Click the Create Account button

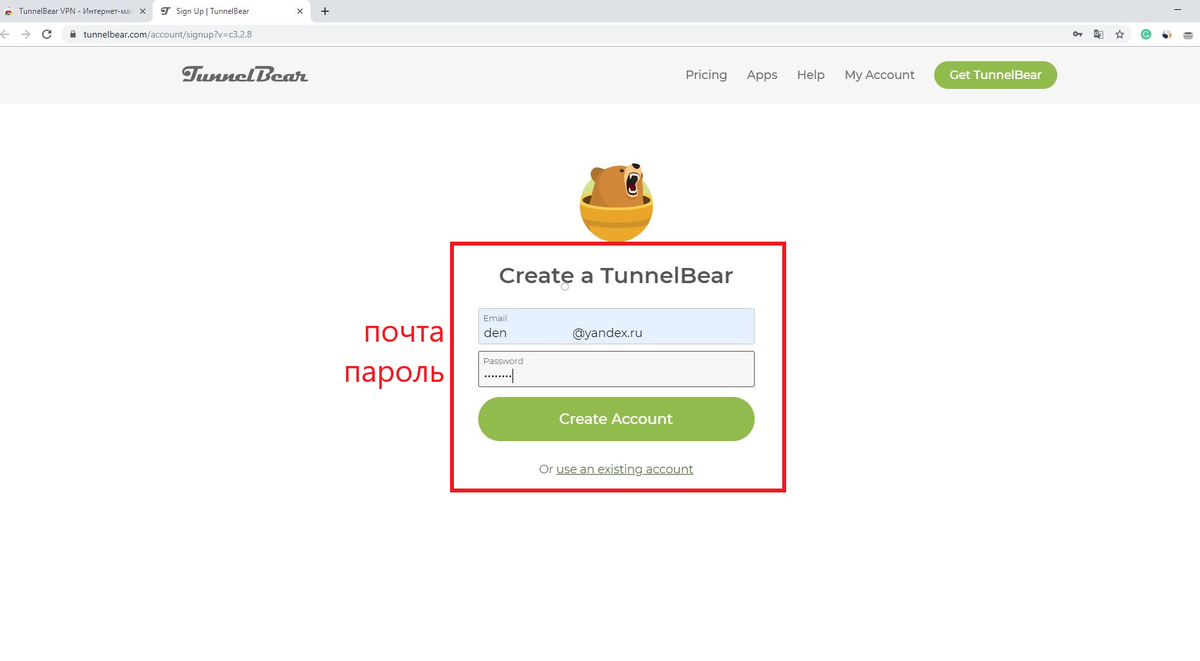(x=616, y=419)
